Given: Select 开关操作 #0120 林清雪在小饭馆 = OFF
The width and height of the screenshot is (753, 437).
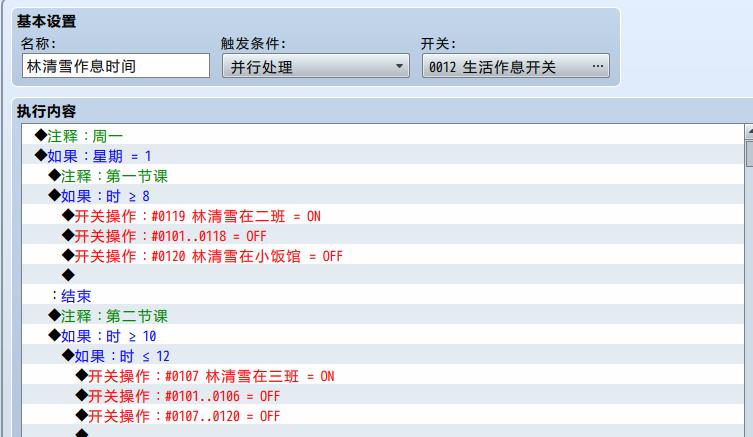Looking at the screenshot, I should click(383, 255).
